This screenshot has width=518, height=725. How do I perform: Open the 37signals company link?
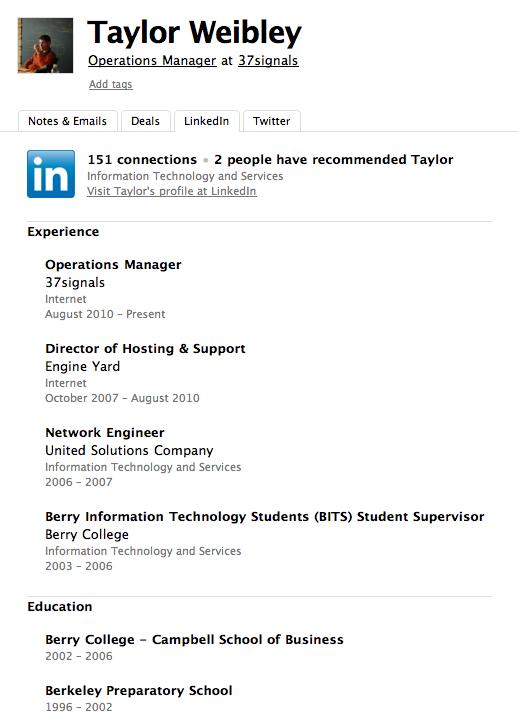[268, 61]
